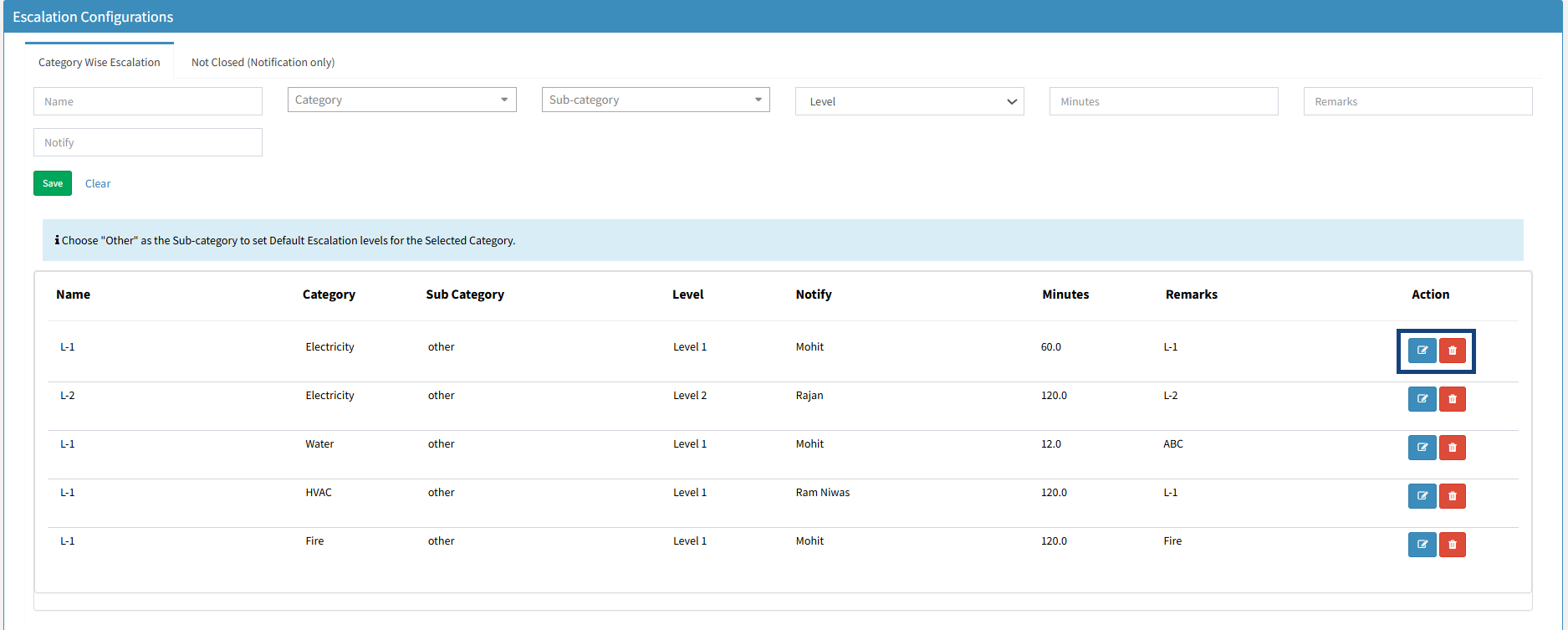The height and width of the screenshot is (630, 1568).
Task: Focus the Name input field
Action: [148, 101]
